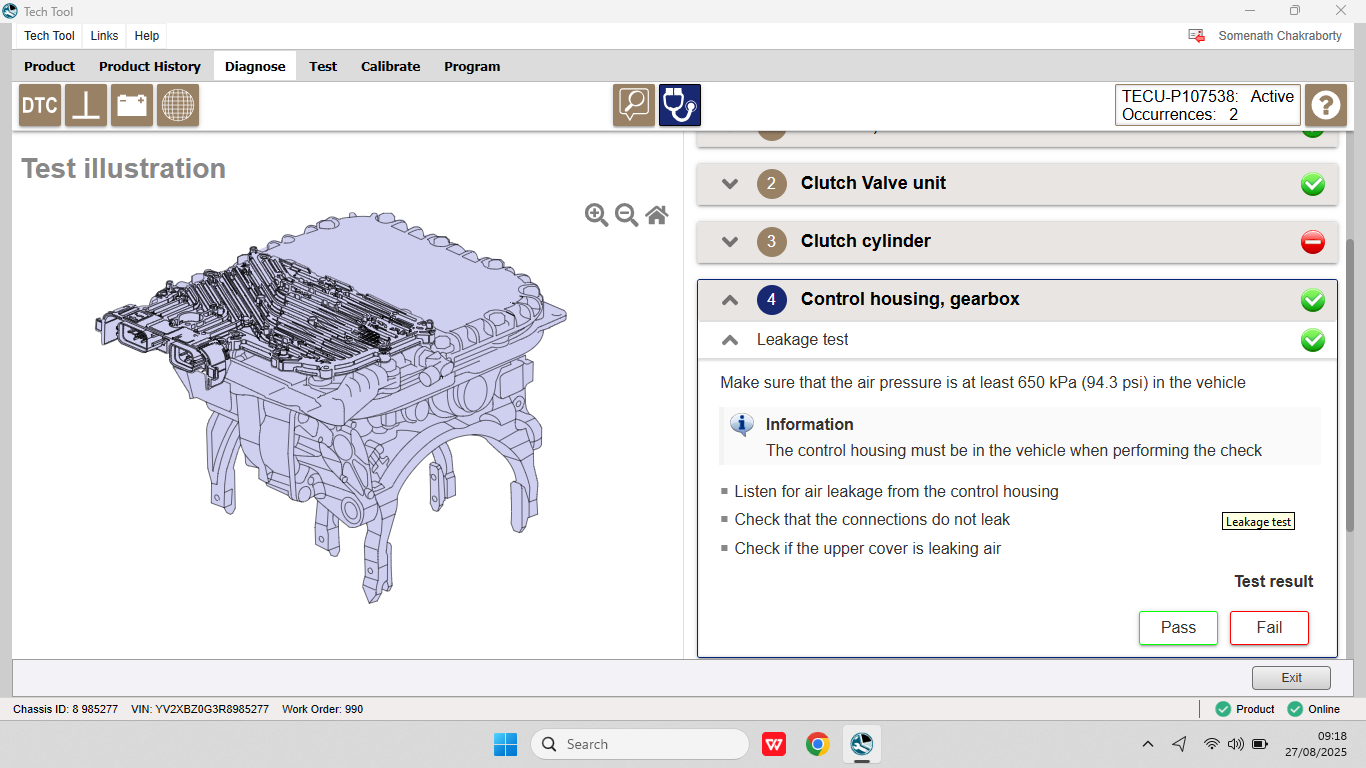This screenshot has height=768, width=1366.
Task: Mark the leakage test as Fail
Action: click(x=1269, y=628)
